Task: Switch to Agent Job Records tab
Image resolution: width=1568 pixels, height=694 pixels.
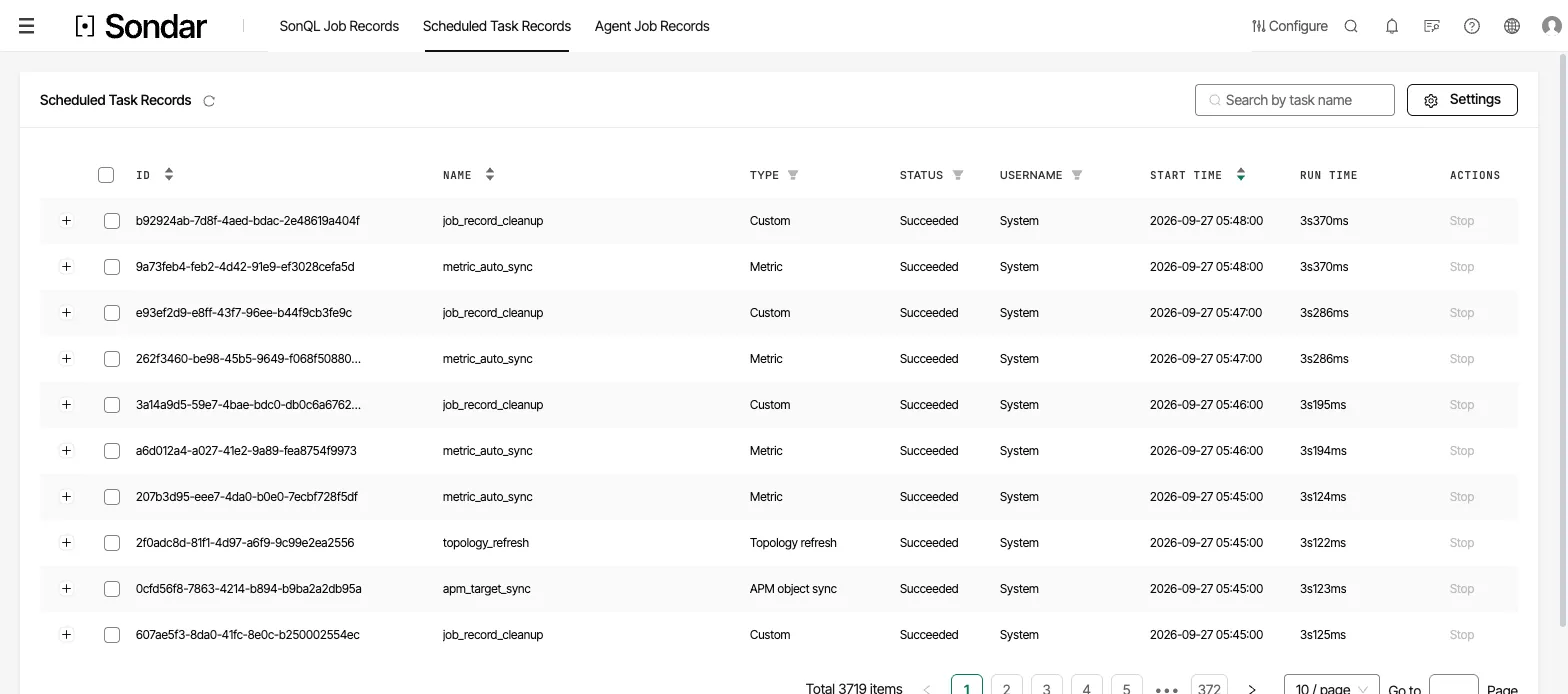Action: tap(652, 26)
